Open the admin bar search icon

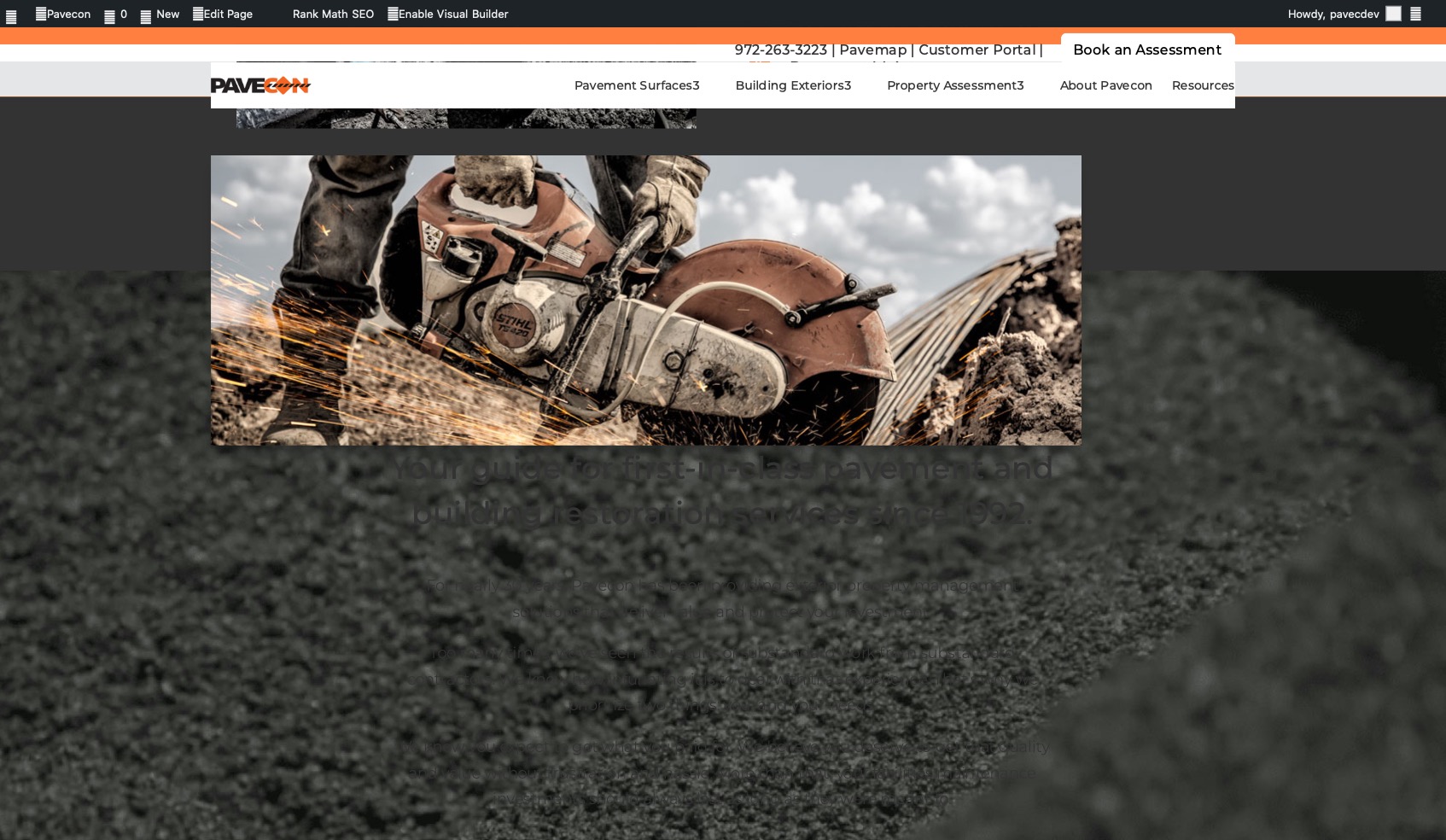pyautogui.click(x=1415, y=14)
